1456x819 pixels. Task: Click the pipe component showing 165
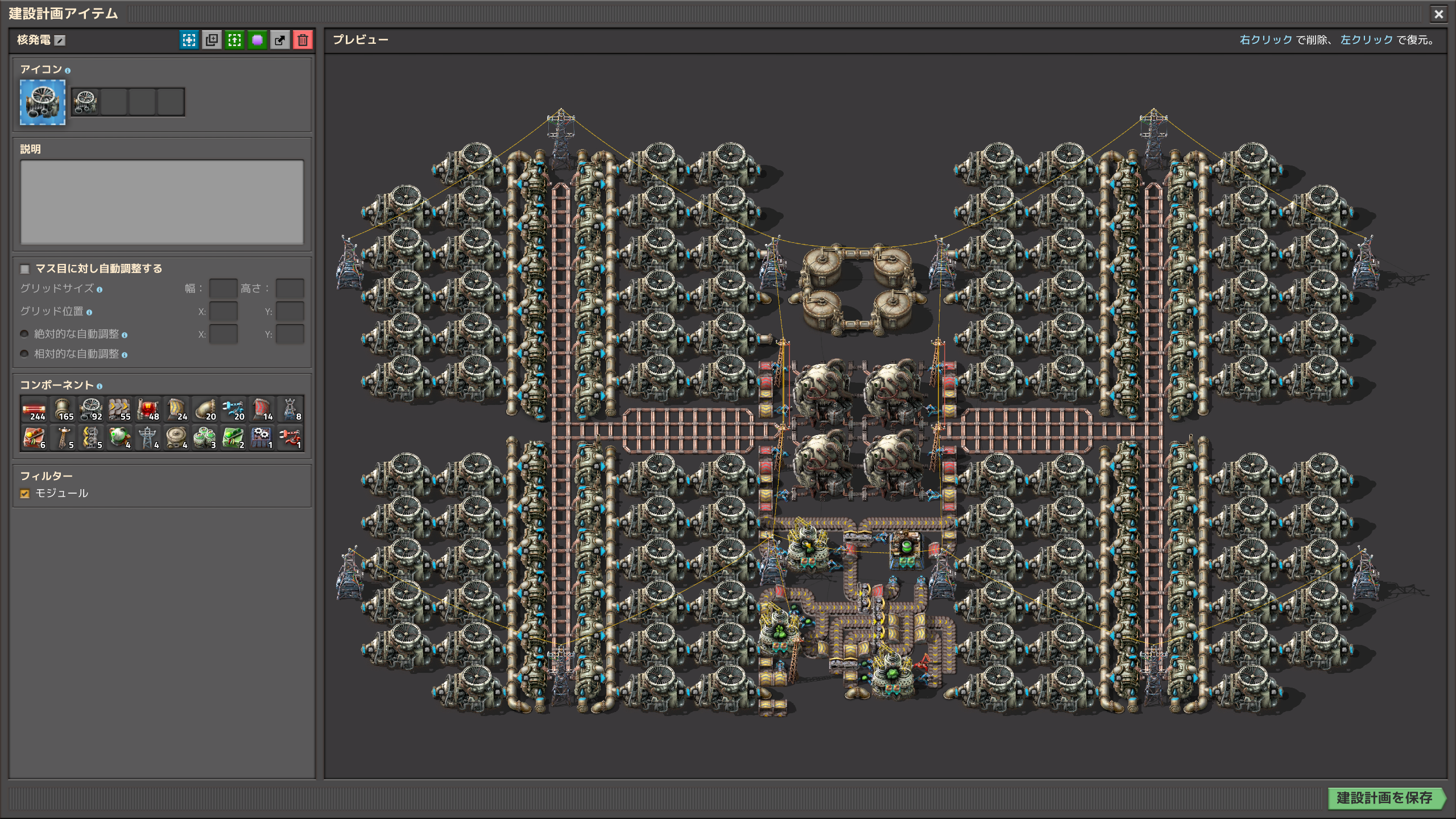pos(63,409)
